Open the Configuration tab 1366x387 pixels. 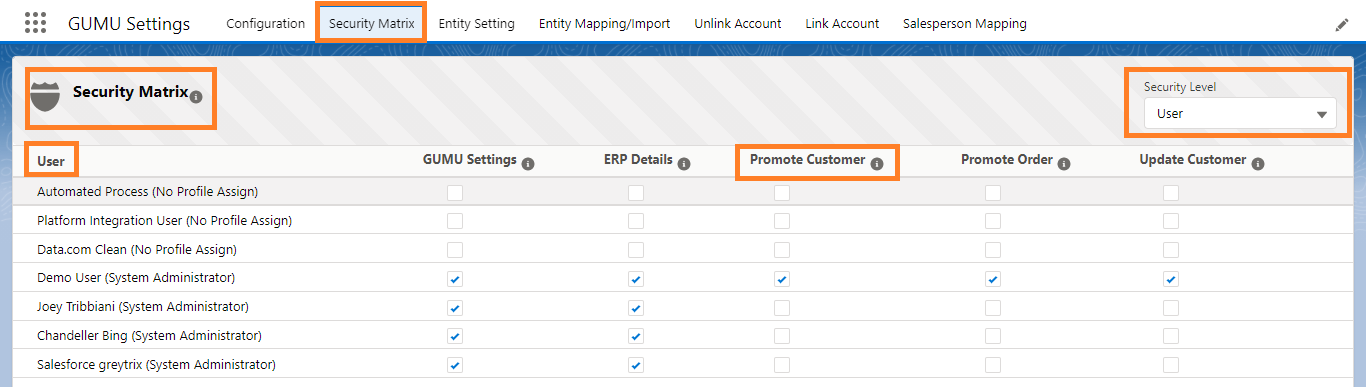(x=266, y=23)
